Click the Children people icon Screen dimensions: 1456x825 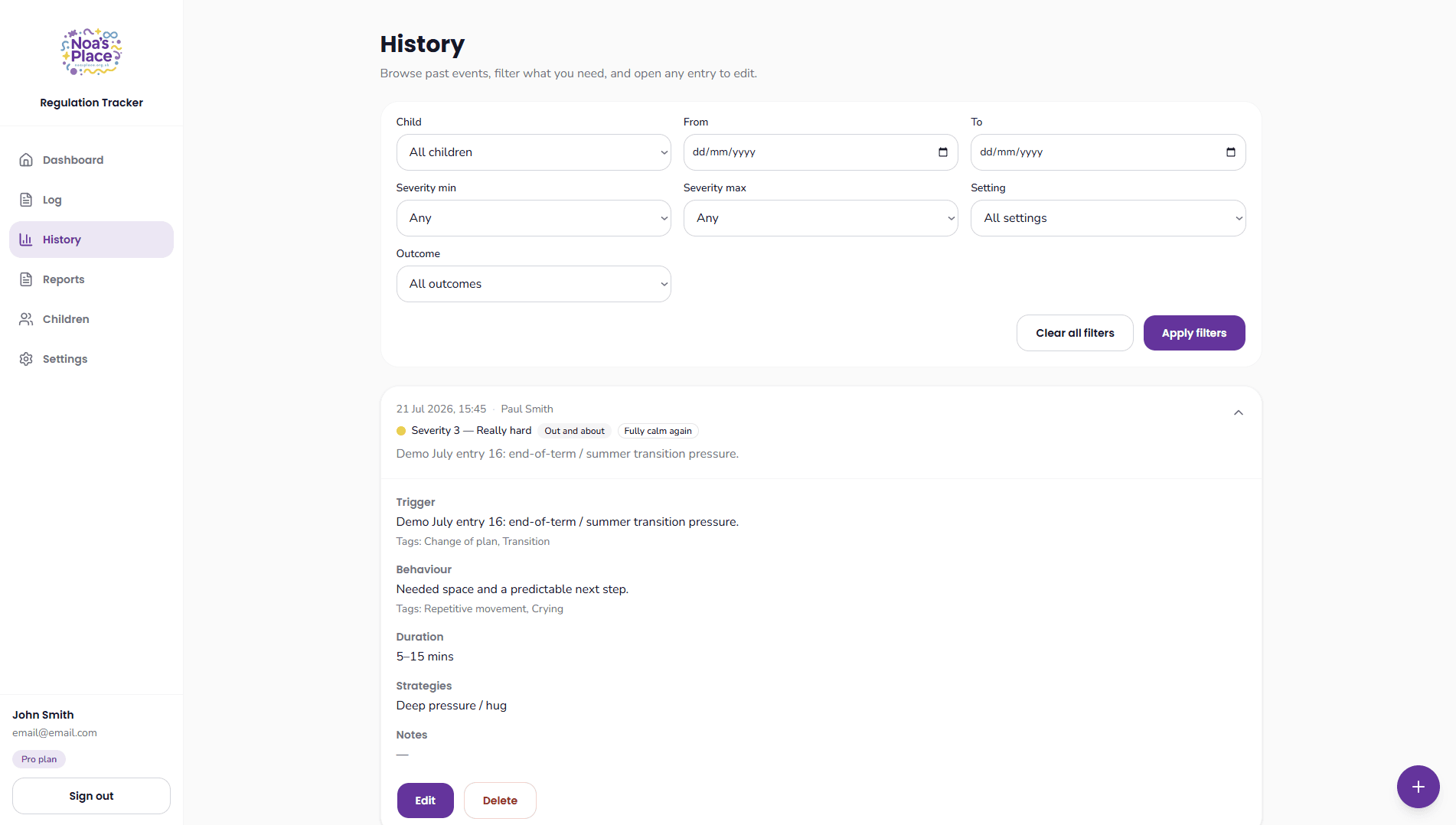click(x=26, y=319)
